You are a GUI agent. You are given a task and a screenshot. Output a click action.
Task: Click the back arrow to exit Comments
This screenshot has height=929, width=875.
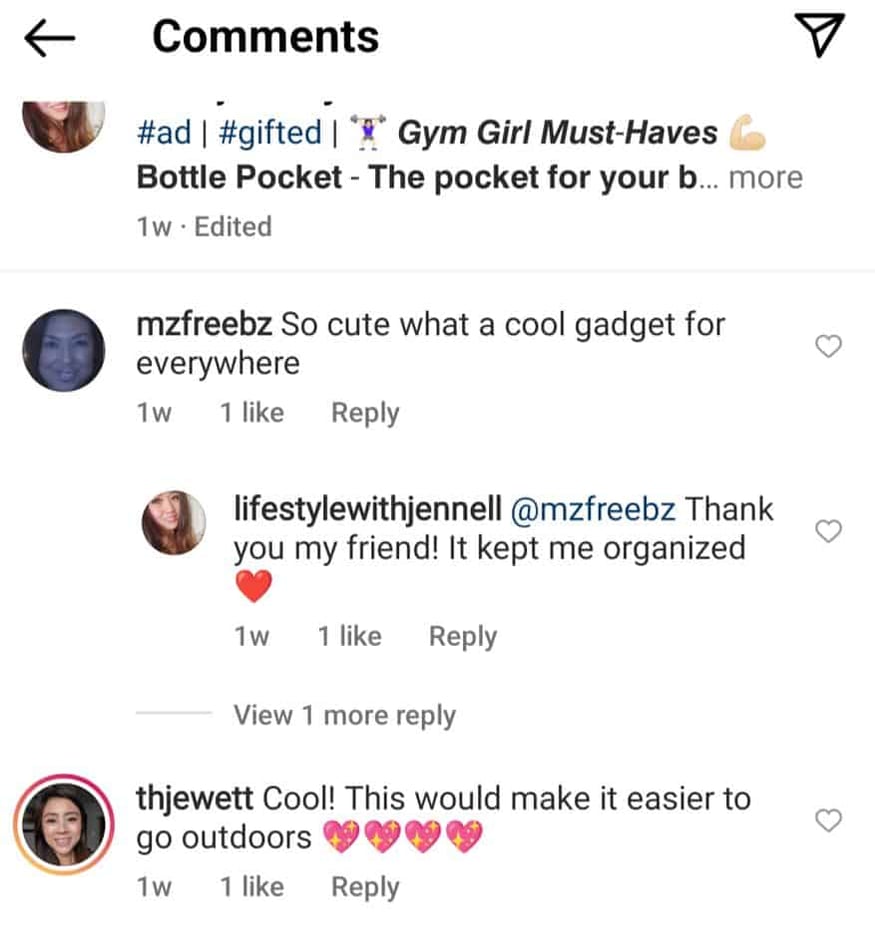[47, 36]
